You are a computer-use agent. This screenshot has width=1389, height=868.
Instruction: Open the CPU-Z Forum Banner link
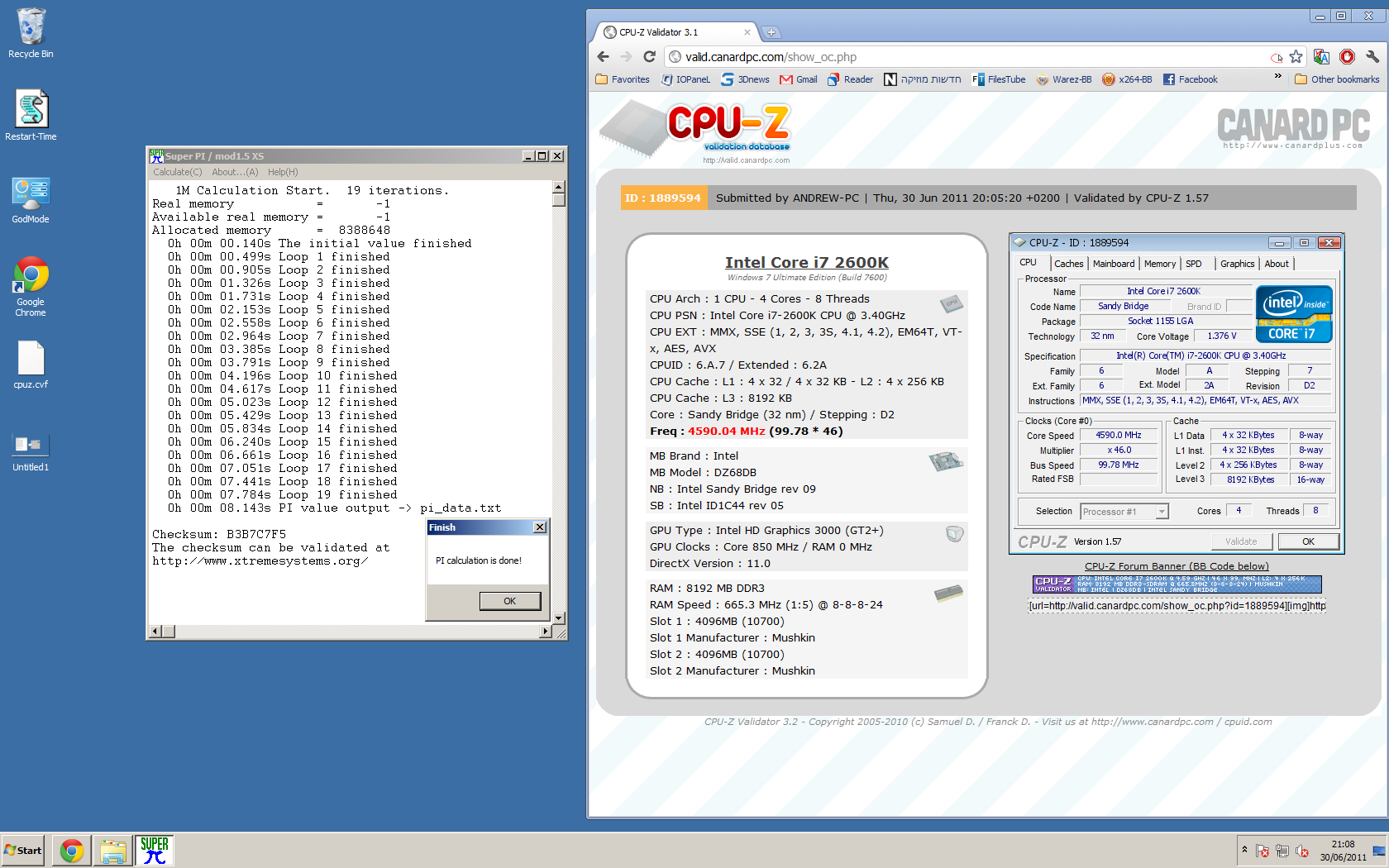pos(1177,566)
